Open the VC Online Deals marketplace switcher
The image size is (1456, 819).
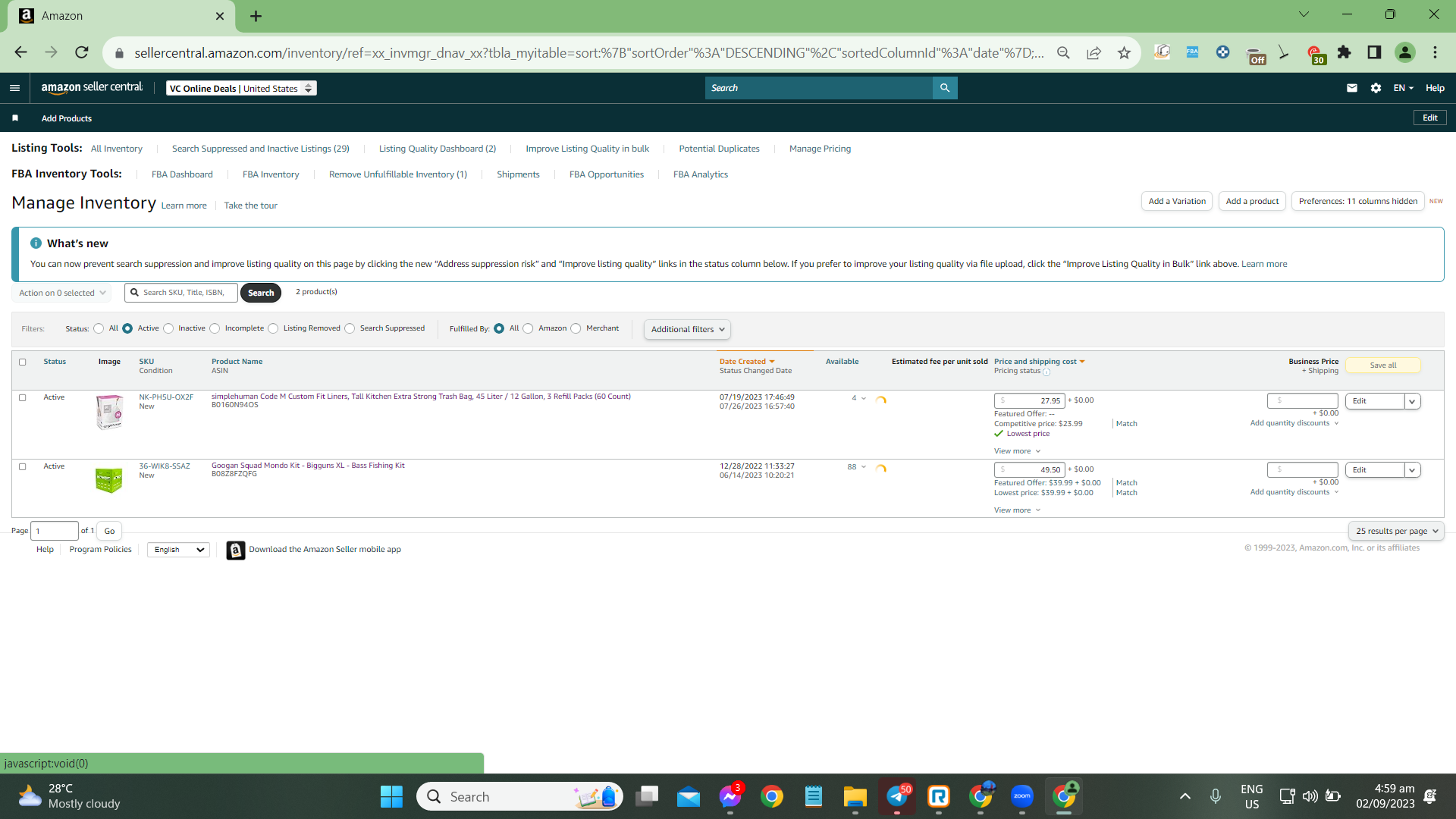click(x=241, y=89)
